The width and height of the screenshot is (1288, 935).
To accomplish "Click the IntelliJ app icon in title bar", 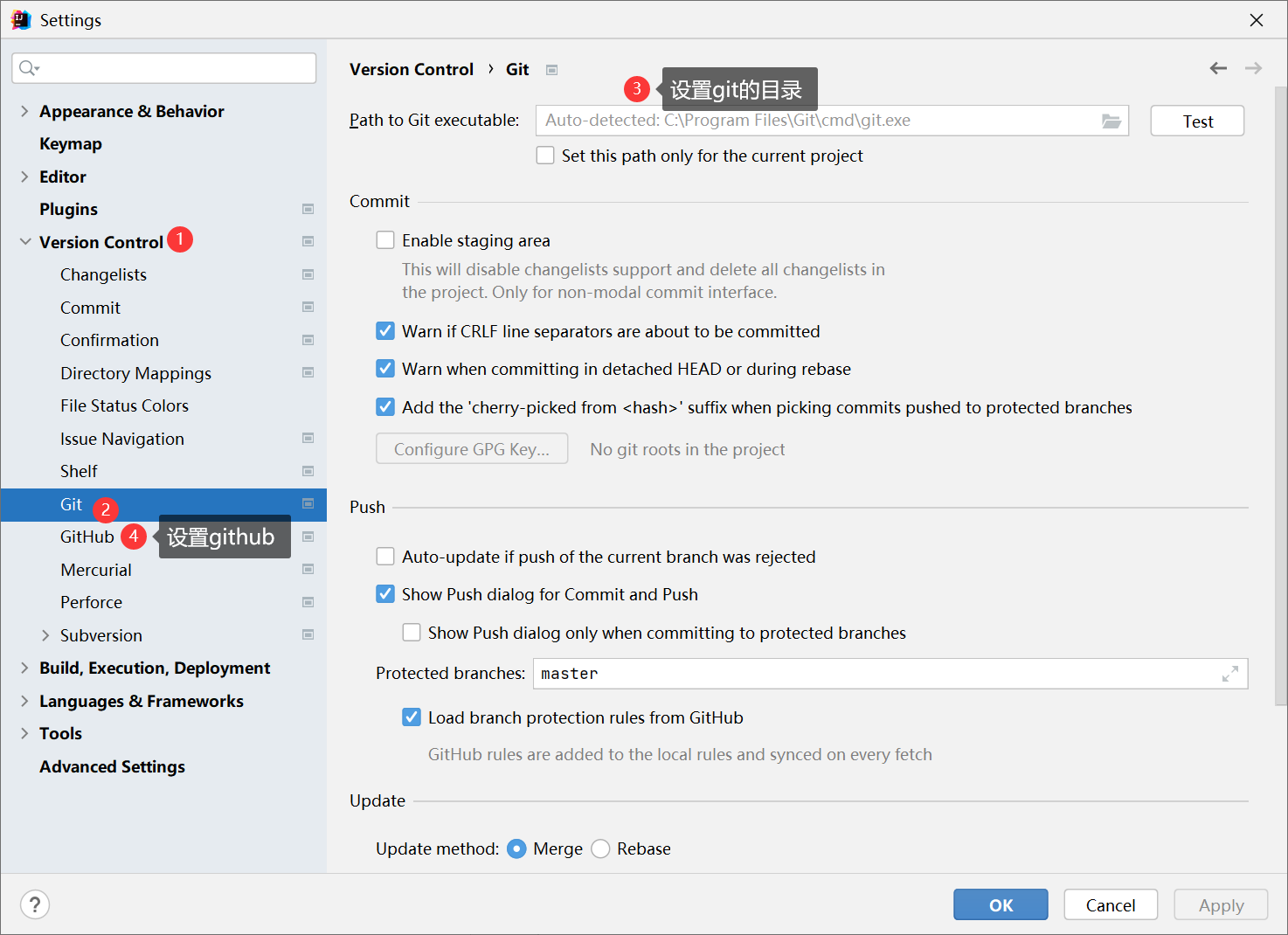I will coord(21,19).
